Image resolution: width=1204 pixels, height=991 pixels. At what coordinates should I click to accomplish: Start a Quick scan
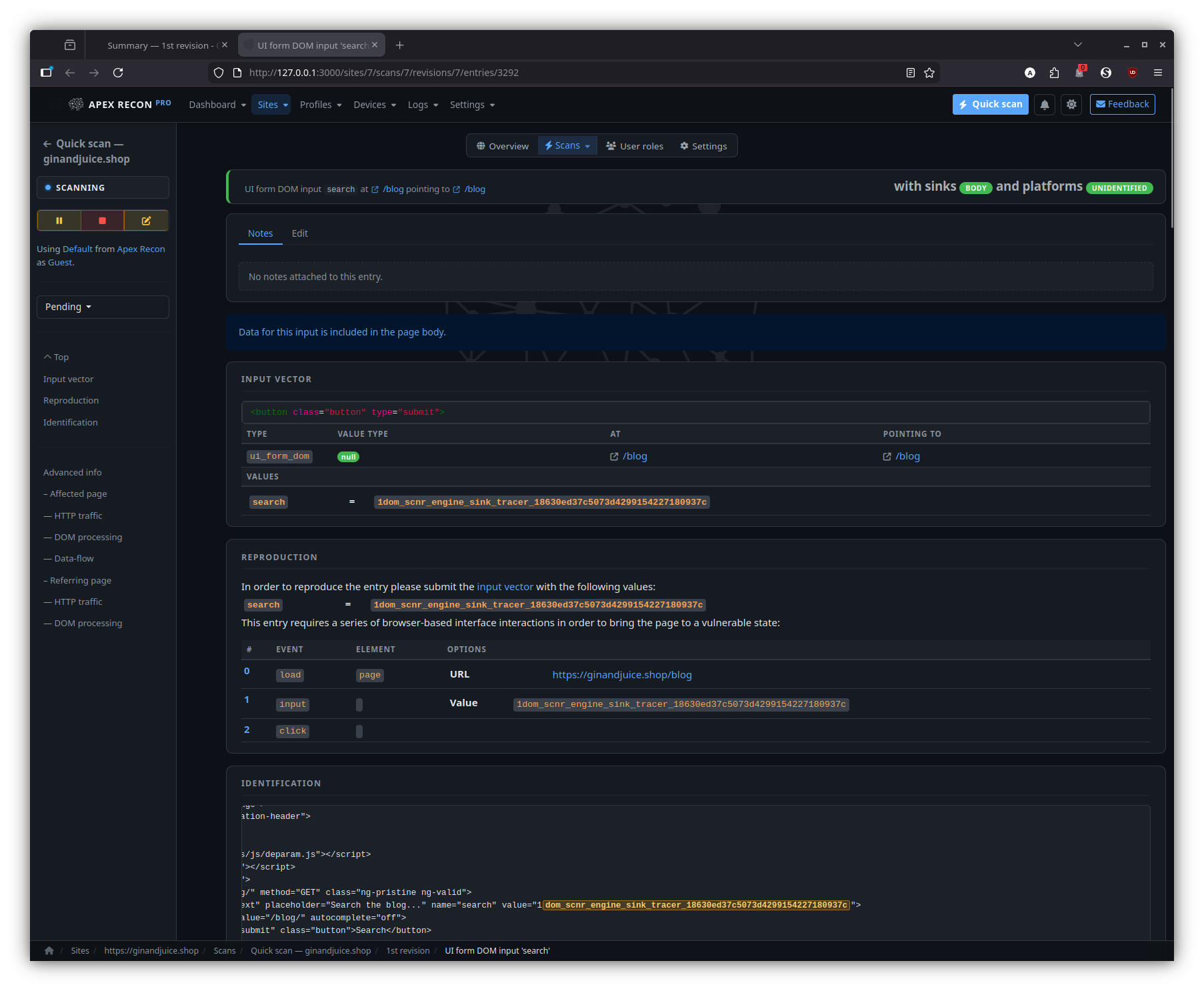(x=991, y=105)
